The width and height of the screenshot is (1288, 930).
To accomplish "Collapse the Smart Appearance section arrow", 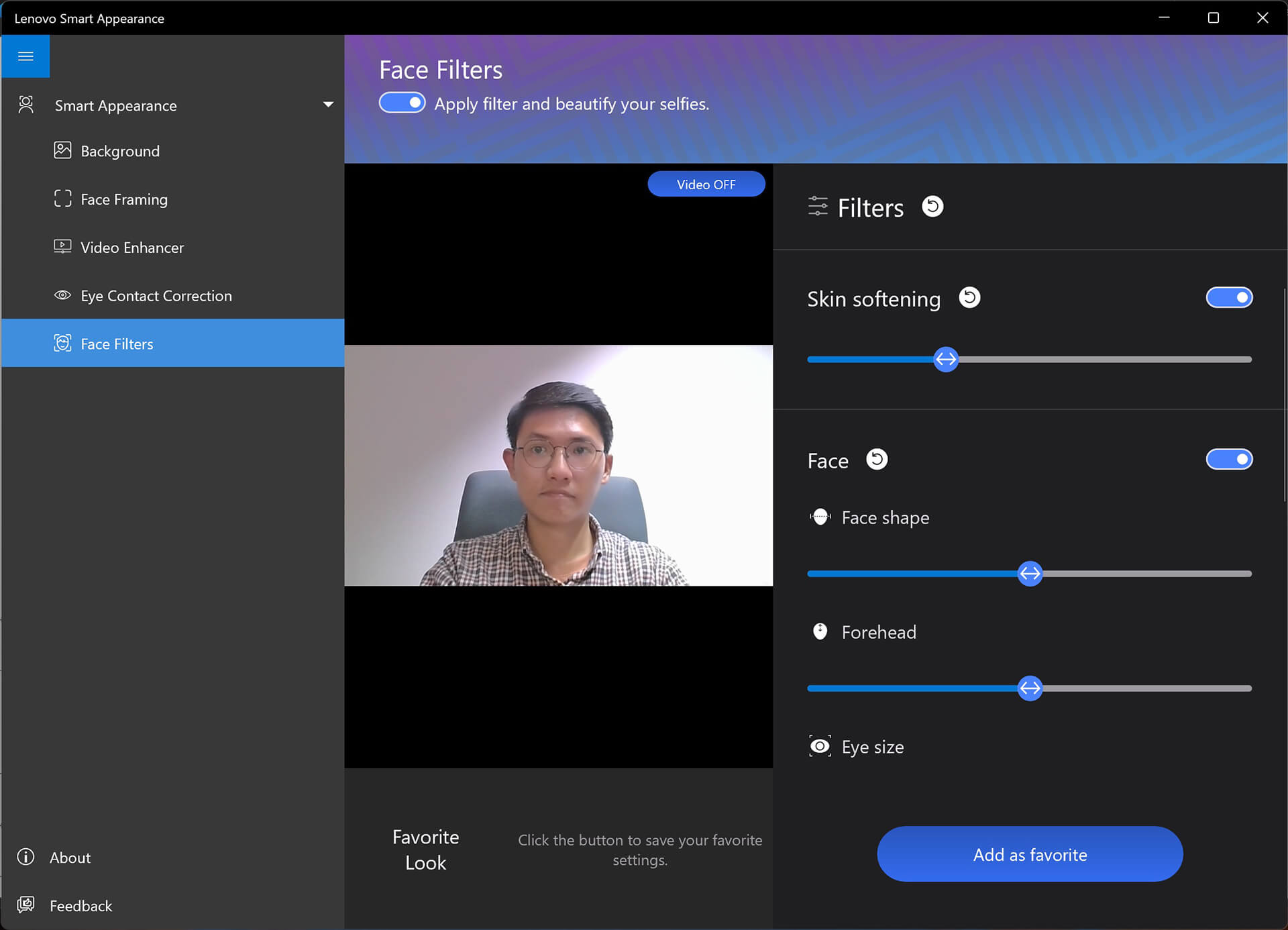I will tap(328, 105).
